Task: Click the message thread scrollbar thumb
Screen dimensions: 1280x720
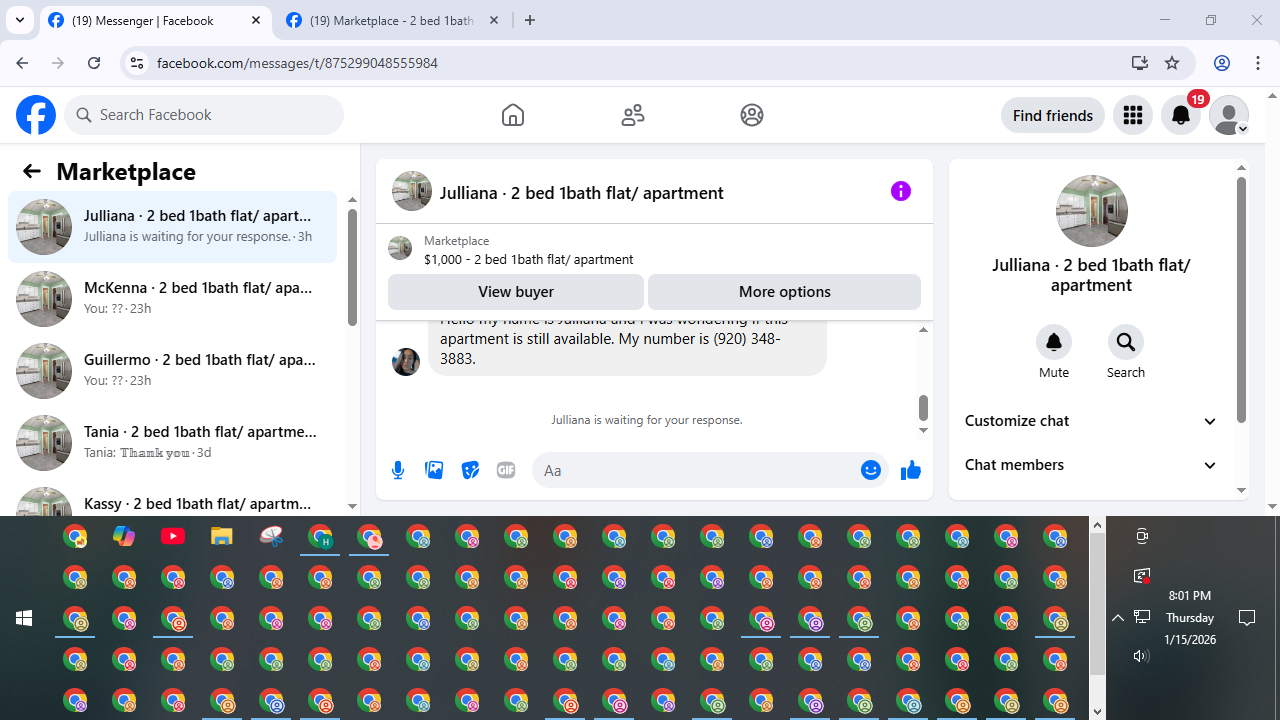Action: coord(923,407)
